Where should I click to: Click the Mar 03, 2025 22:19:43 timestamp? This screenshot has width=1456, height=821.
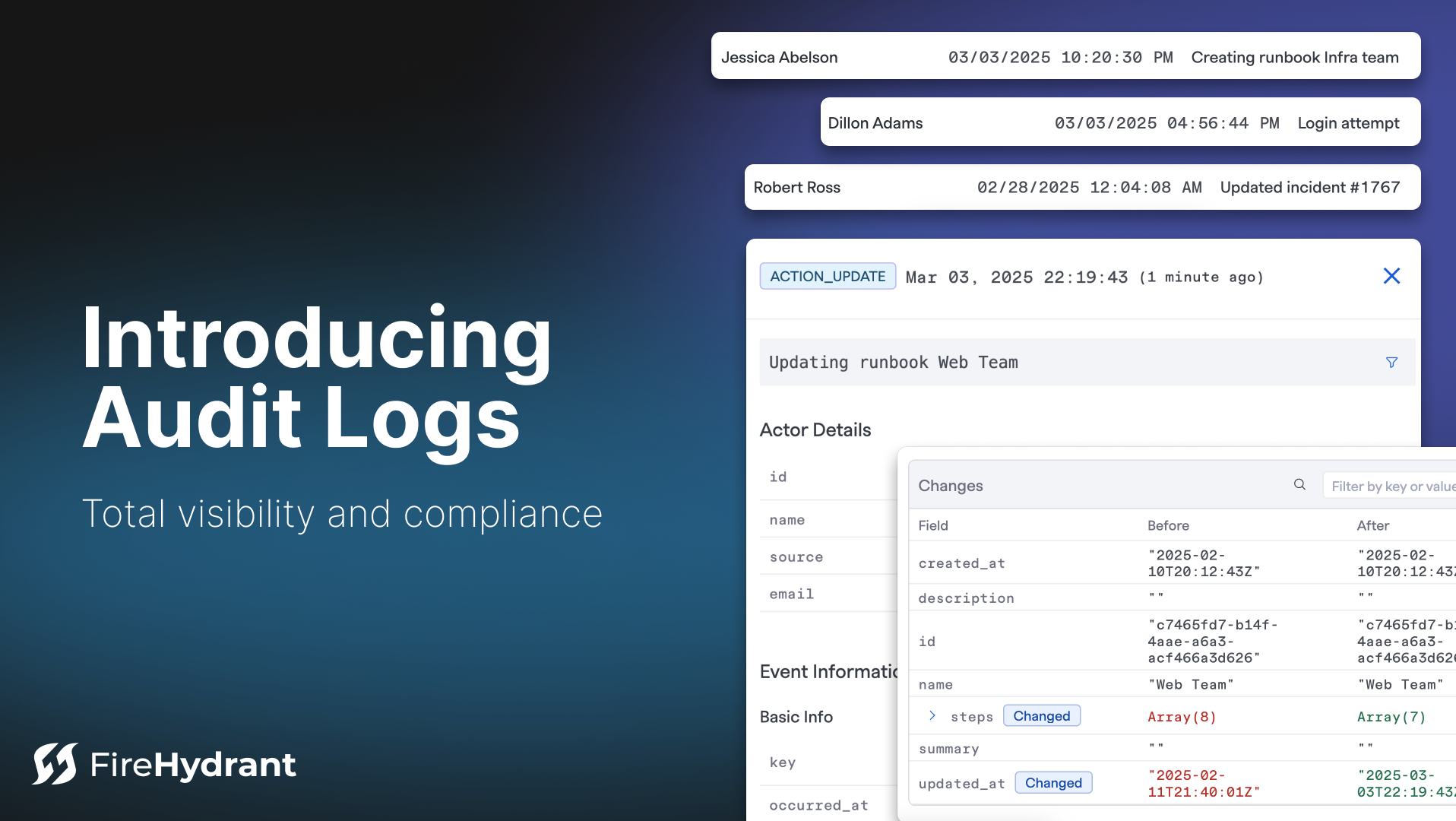point(1017,277)
